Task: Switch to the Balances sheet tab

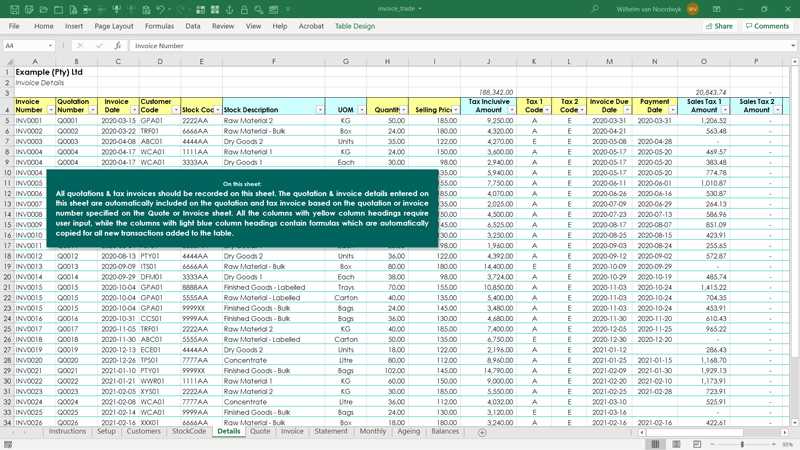Action: [445, 432]
